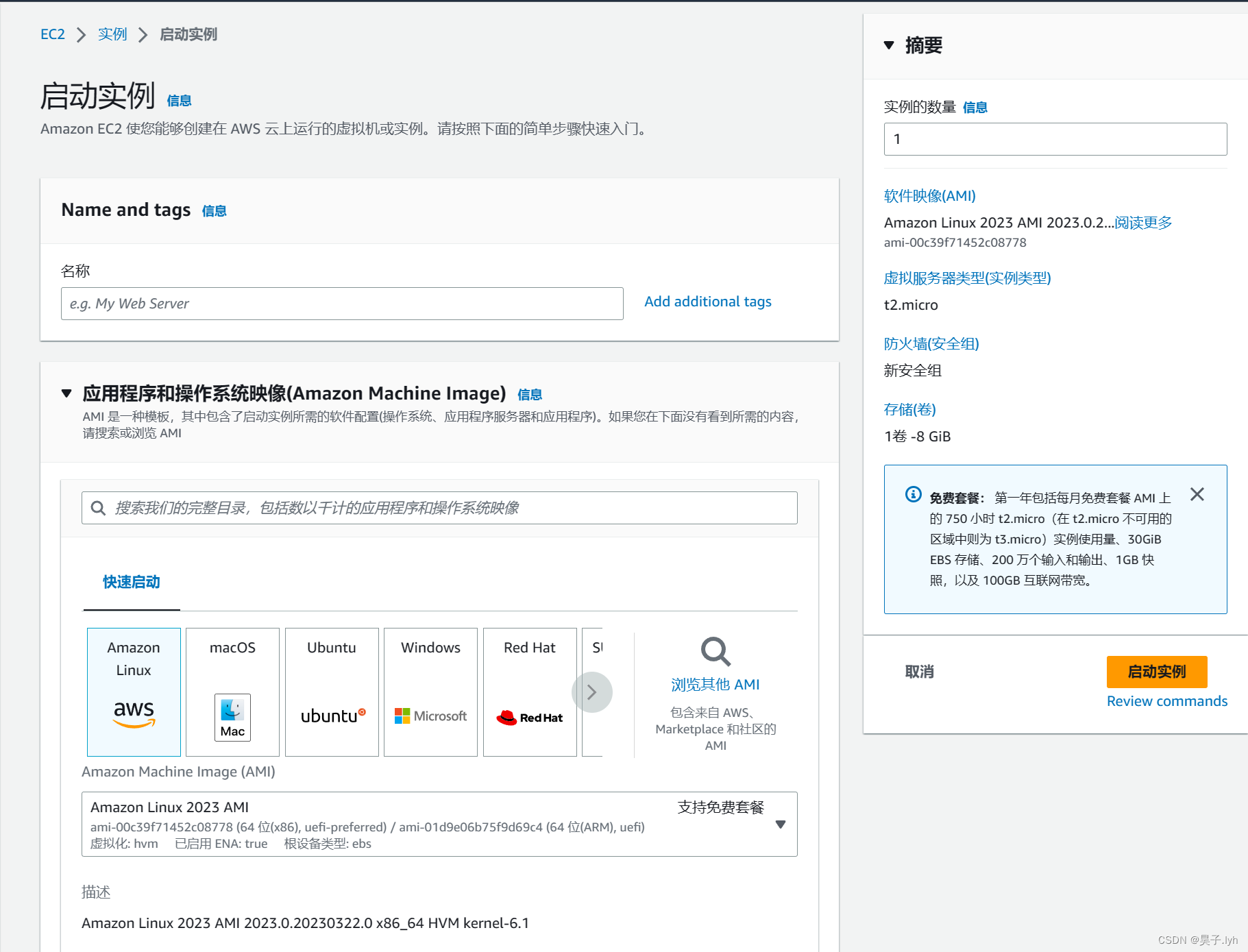This screenshot has height=952, width=1248.
Task: Open 实例 from the breadcrumb navigation
Action: [x=112, y=34]
